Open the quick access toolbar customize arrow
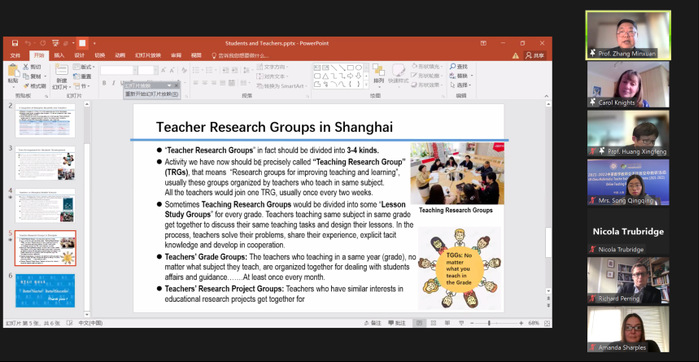The image size is (699, 362). [94, 43]
